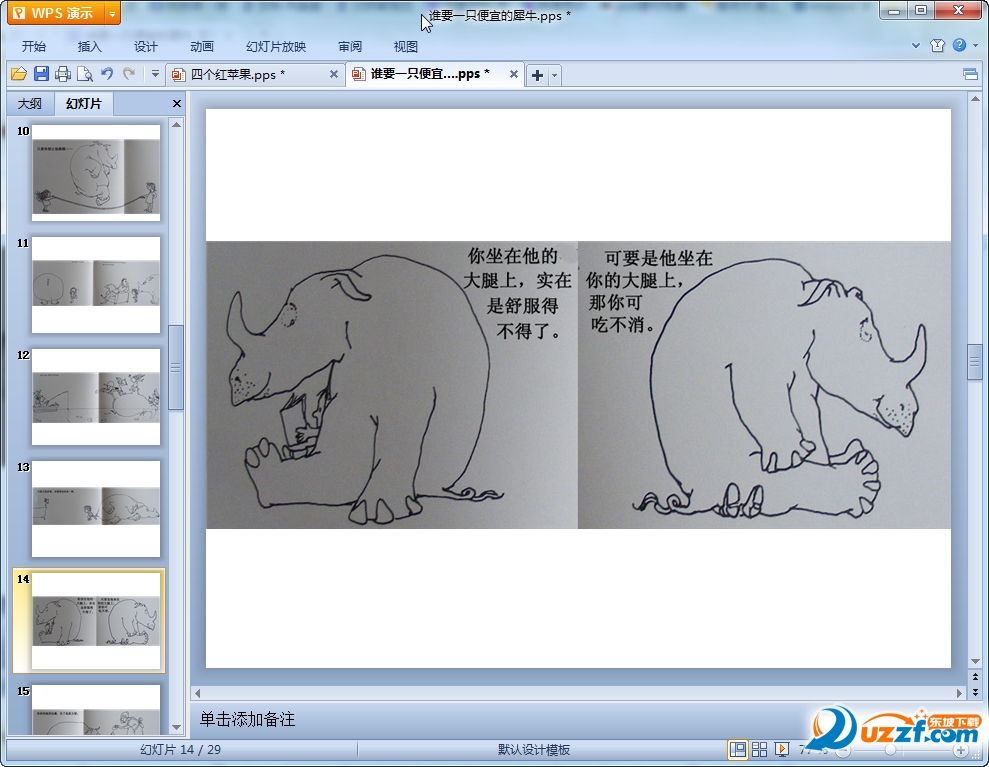Open the 动画 ribbon tab
989x767 pixels.
click(x=202, y=47)
